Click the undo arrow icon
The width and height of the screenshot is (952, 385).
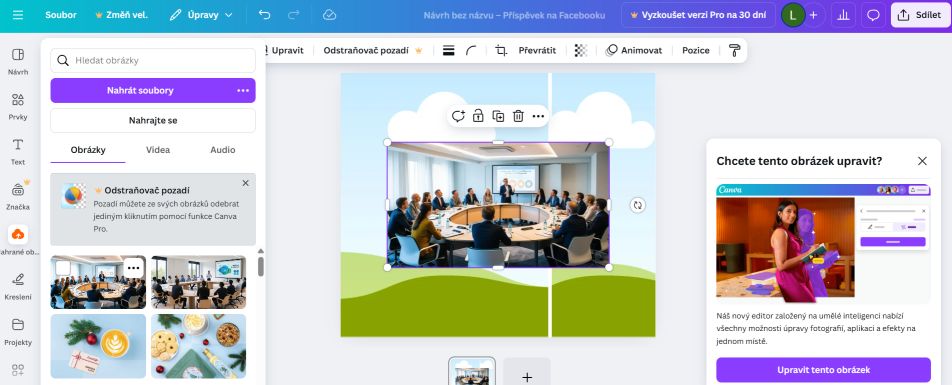click(264, 15)
